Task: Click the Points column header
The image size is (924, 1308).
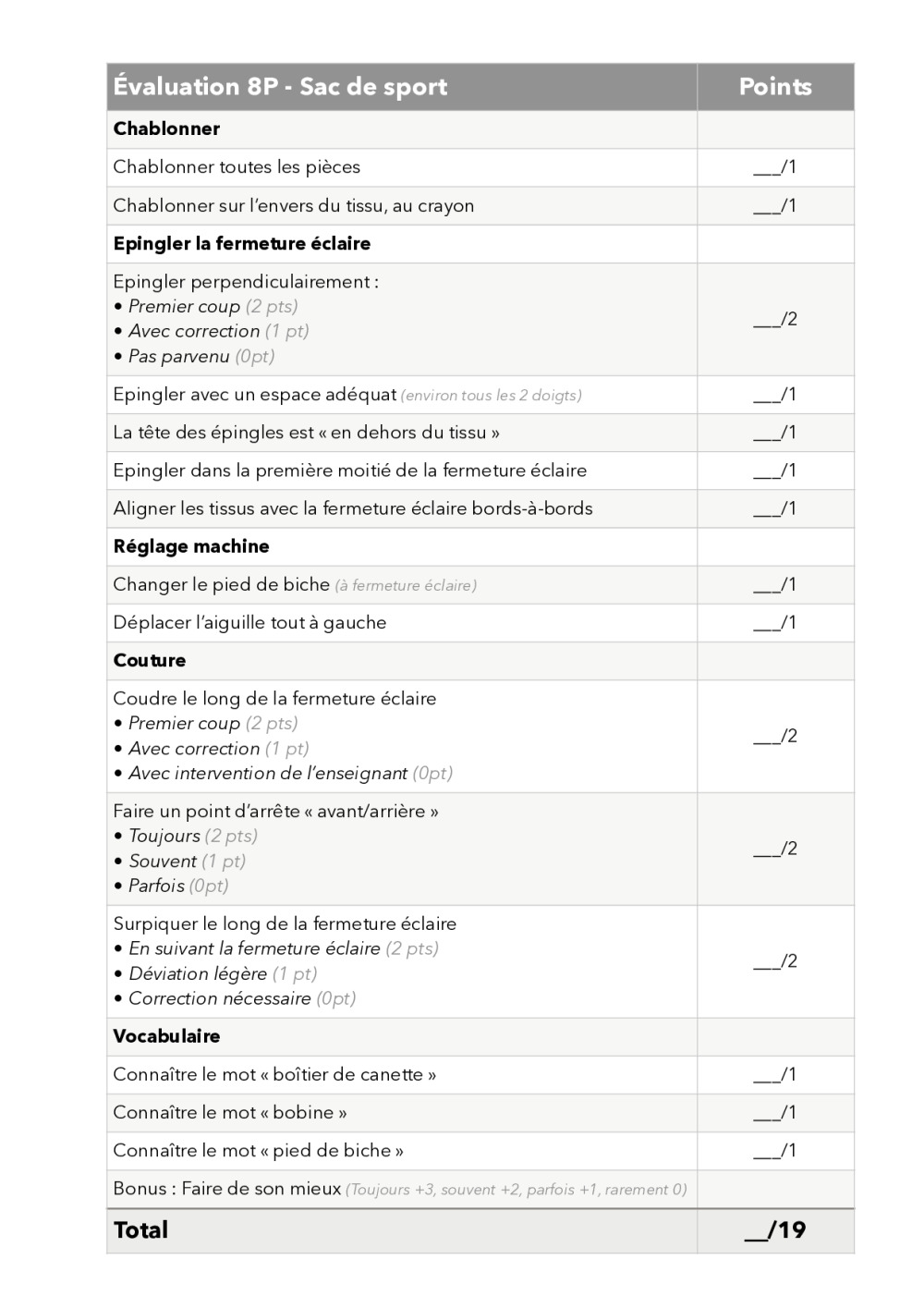Action: tap(775, 87)
